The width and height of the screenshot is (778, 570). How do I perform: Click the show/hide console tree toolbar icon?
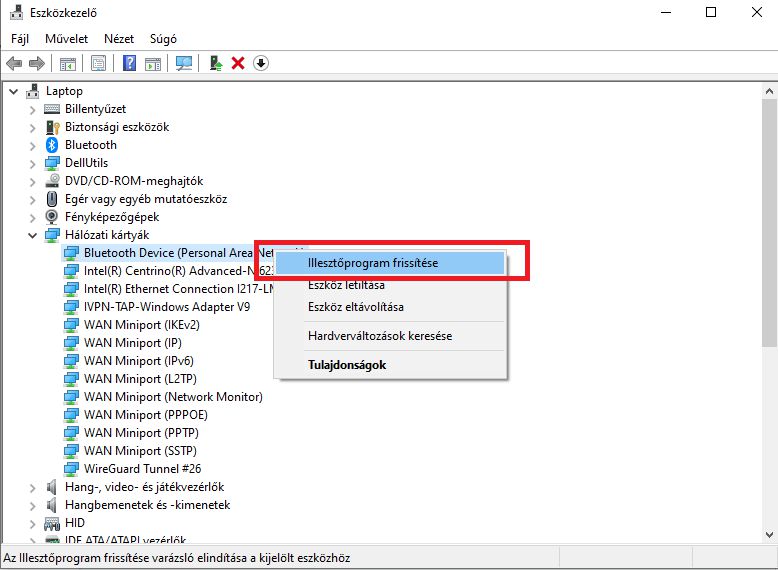[67, 63]
